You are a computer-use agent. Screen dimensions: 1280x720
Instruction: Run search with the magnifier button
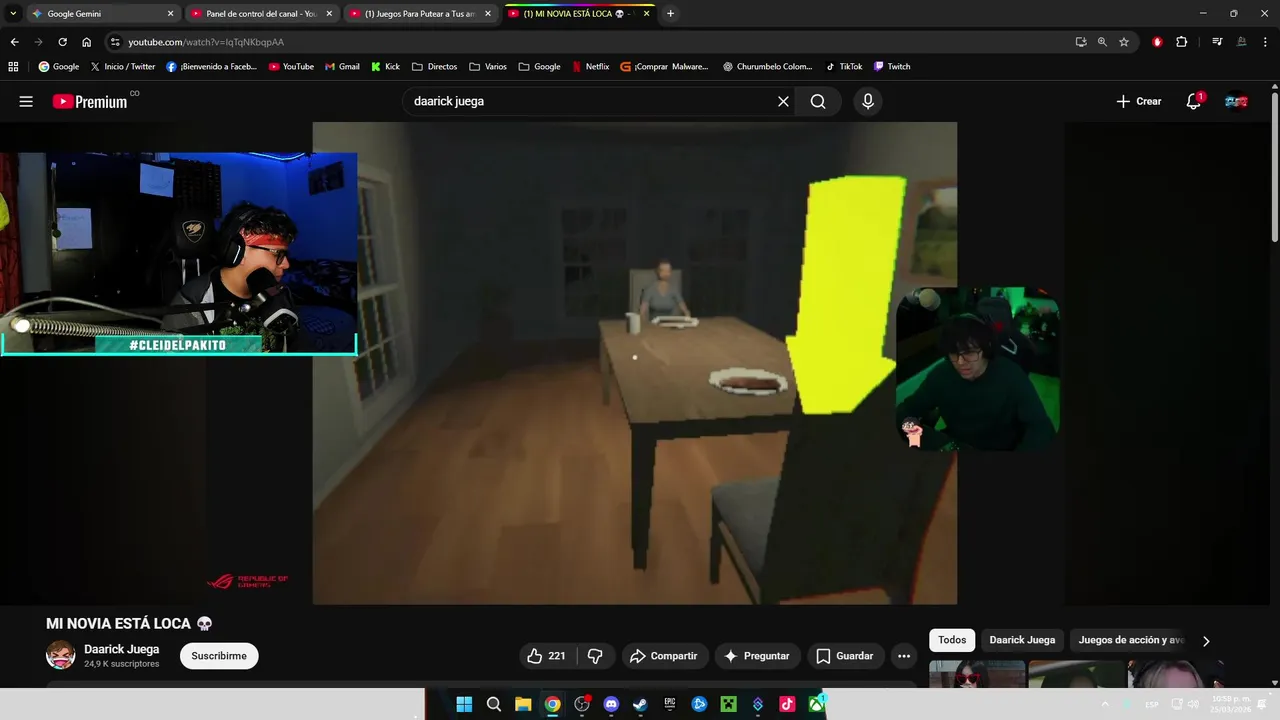(818, 101)
